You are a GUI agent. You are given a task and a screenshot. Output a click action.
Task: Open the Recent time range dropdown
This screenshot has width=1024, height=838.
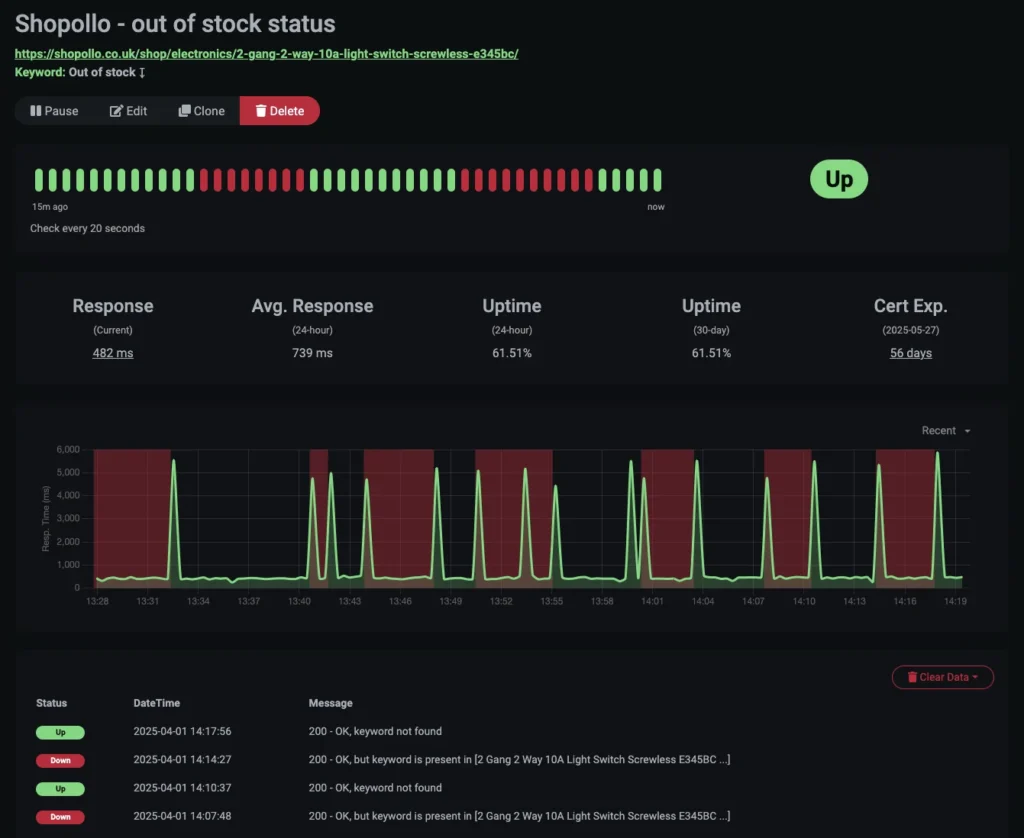(x=941, y=430)
